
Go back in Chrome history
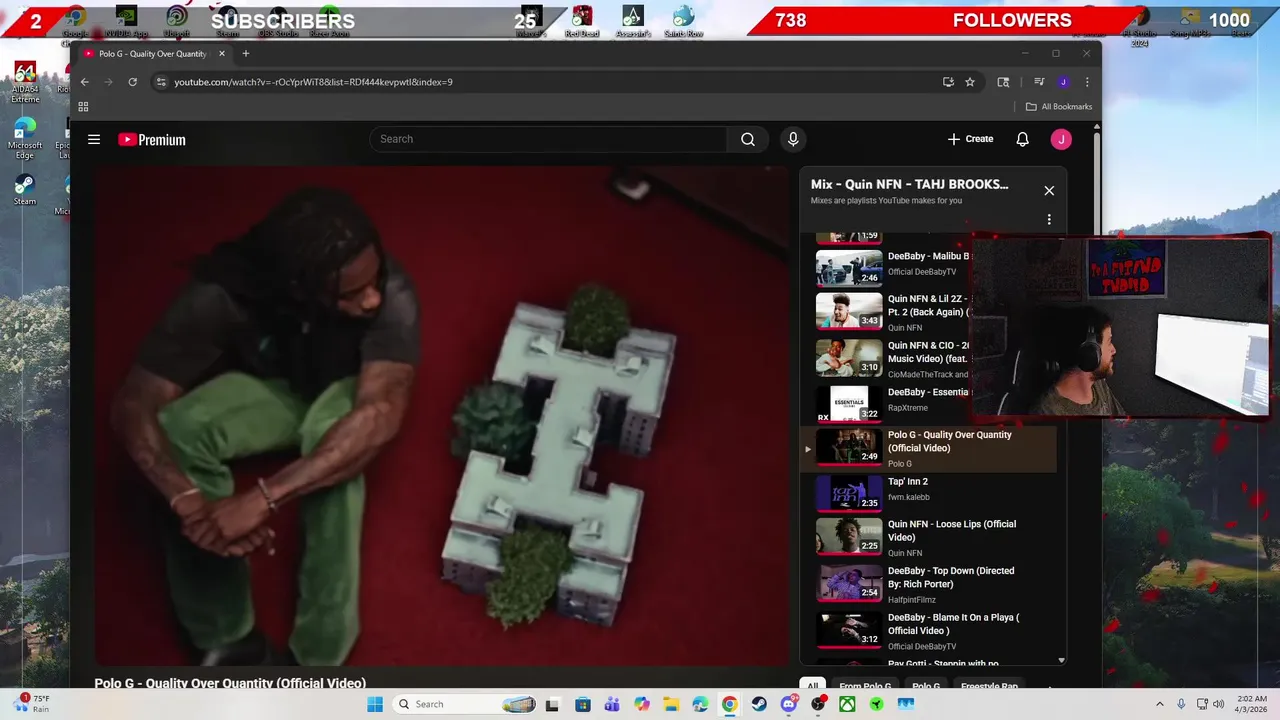pos(85,82)
